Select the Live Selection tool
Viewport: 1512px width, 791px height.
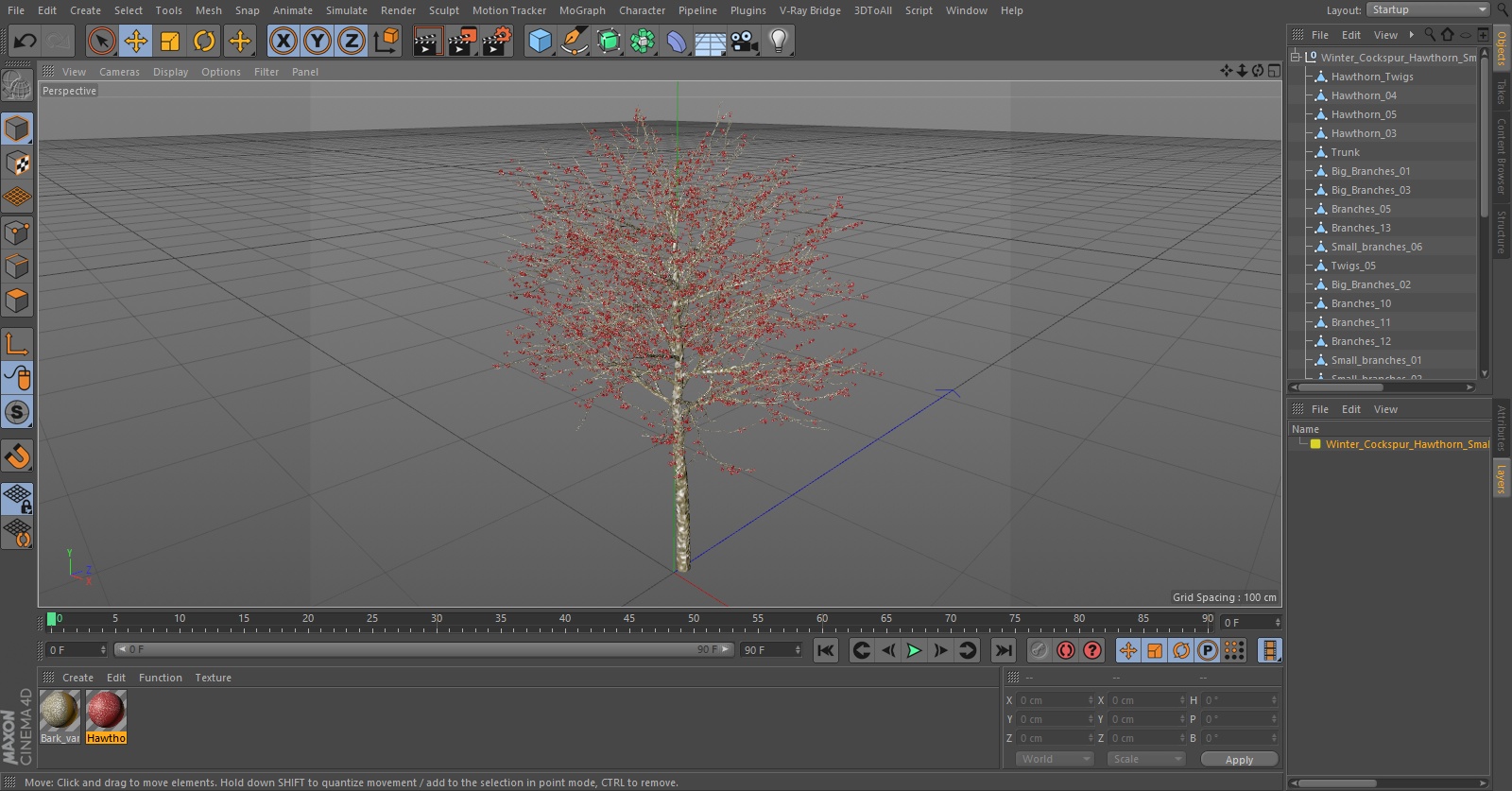[x=102, y=41]
